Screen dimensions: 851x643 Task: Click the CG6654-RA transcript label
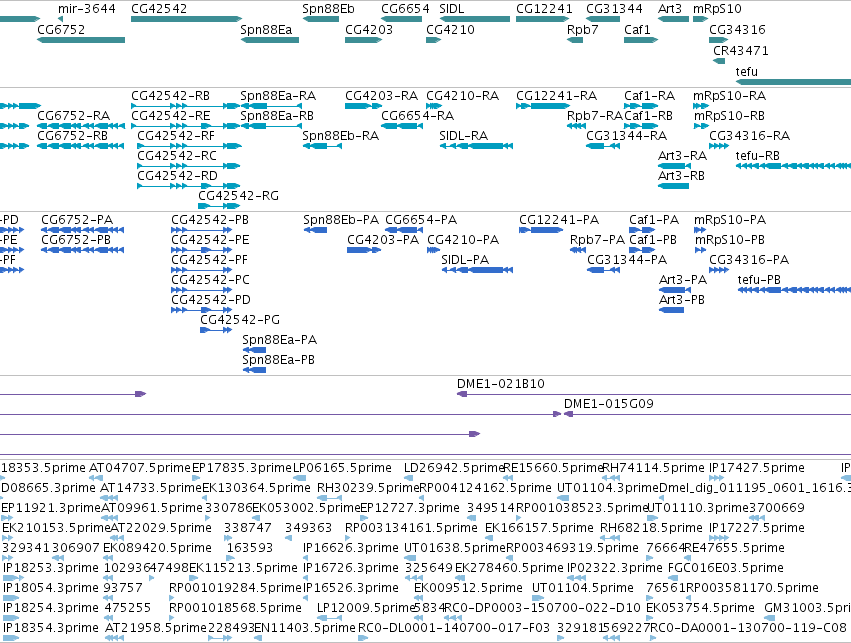click(x=417, y=116)
